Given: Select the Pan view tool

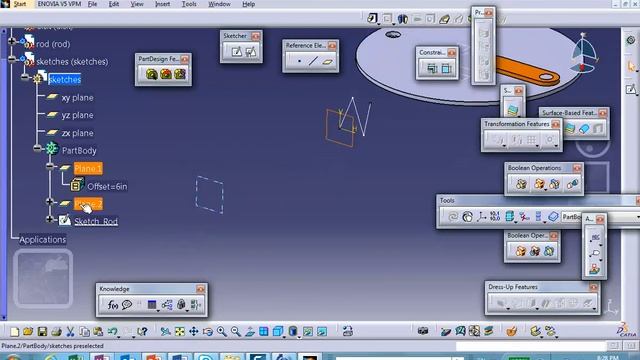Looking at the screenshot, I should pyautogui.click(x=193, y=331).
